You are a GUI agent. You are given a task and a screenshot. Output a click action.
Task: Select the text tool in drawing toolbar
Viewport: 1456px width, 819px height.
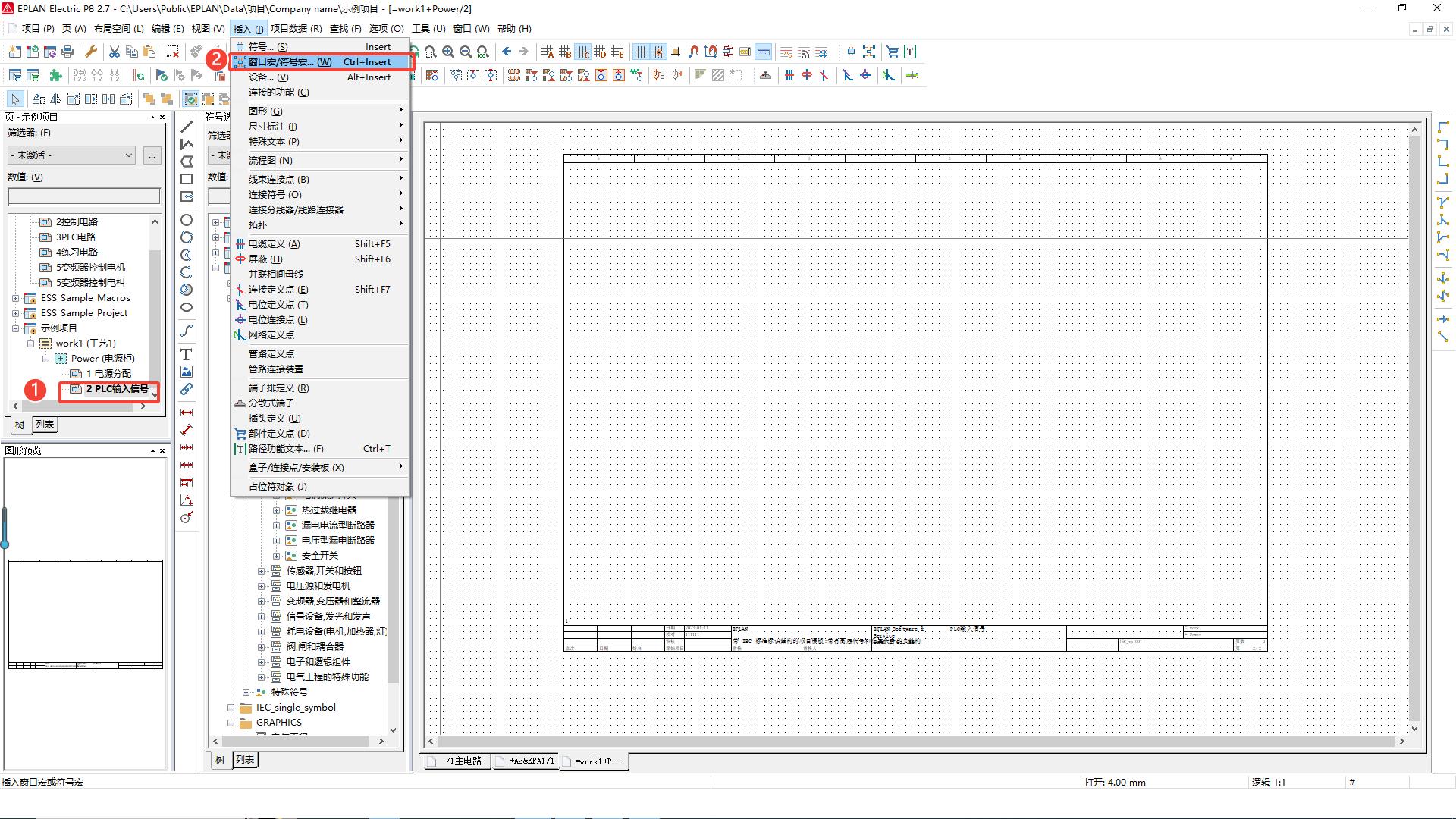186,354
